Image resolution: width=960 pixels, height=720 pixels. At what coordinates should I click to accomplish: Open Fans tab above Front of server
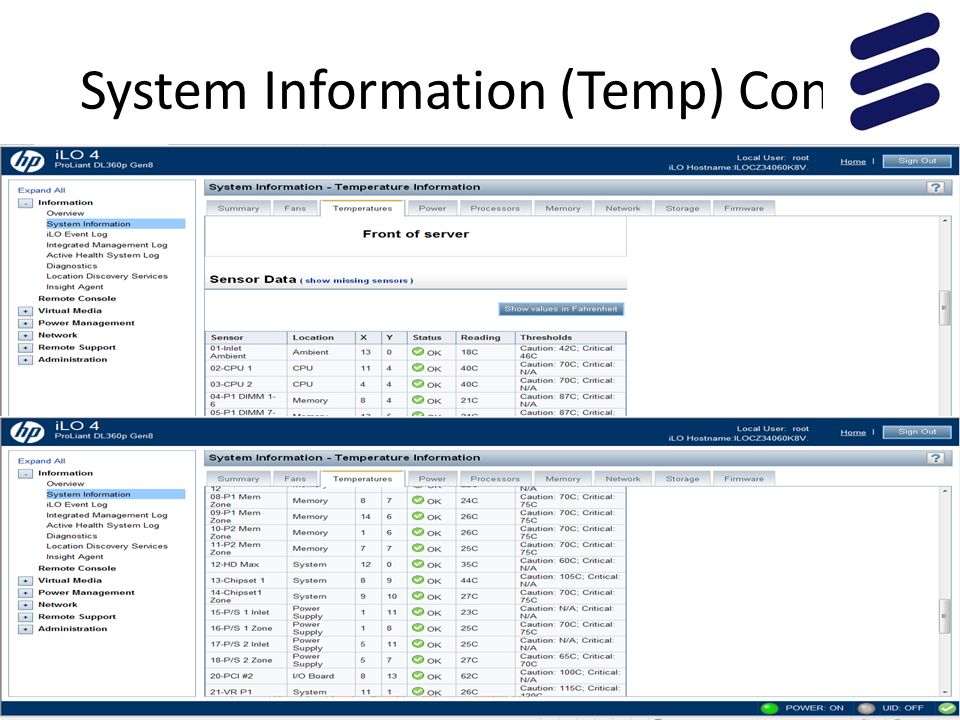click(294, 208)
